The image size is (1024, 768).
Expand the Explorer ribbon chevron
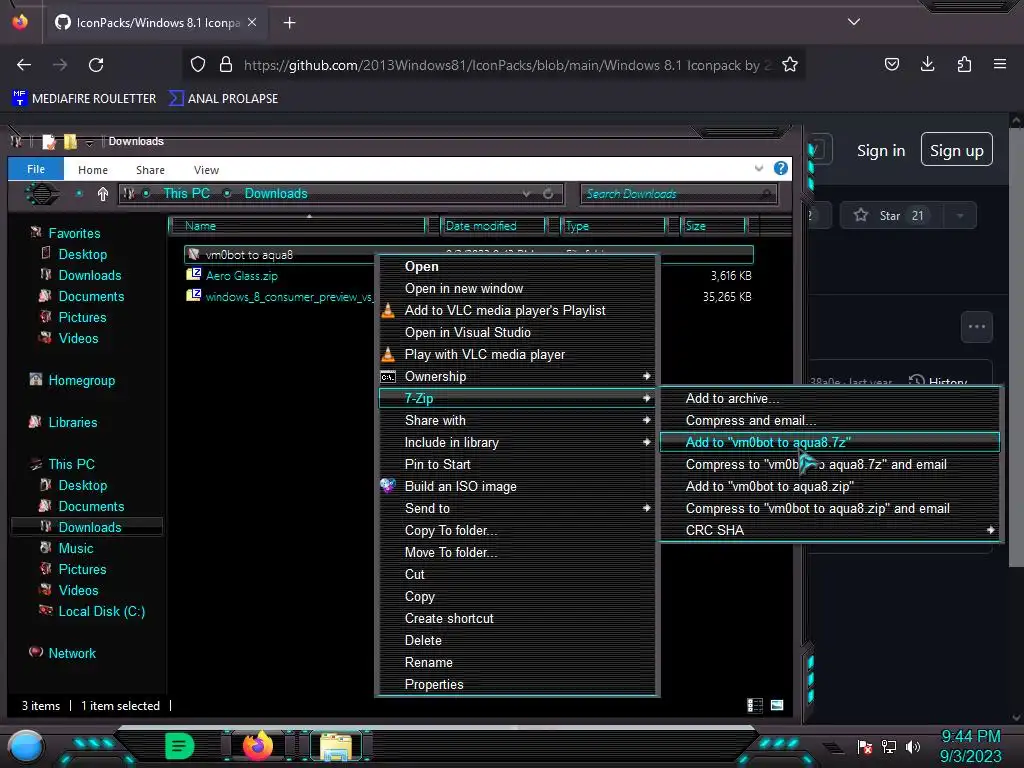(x=758, y=168)
